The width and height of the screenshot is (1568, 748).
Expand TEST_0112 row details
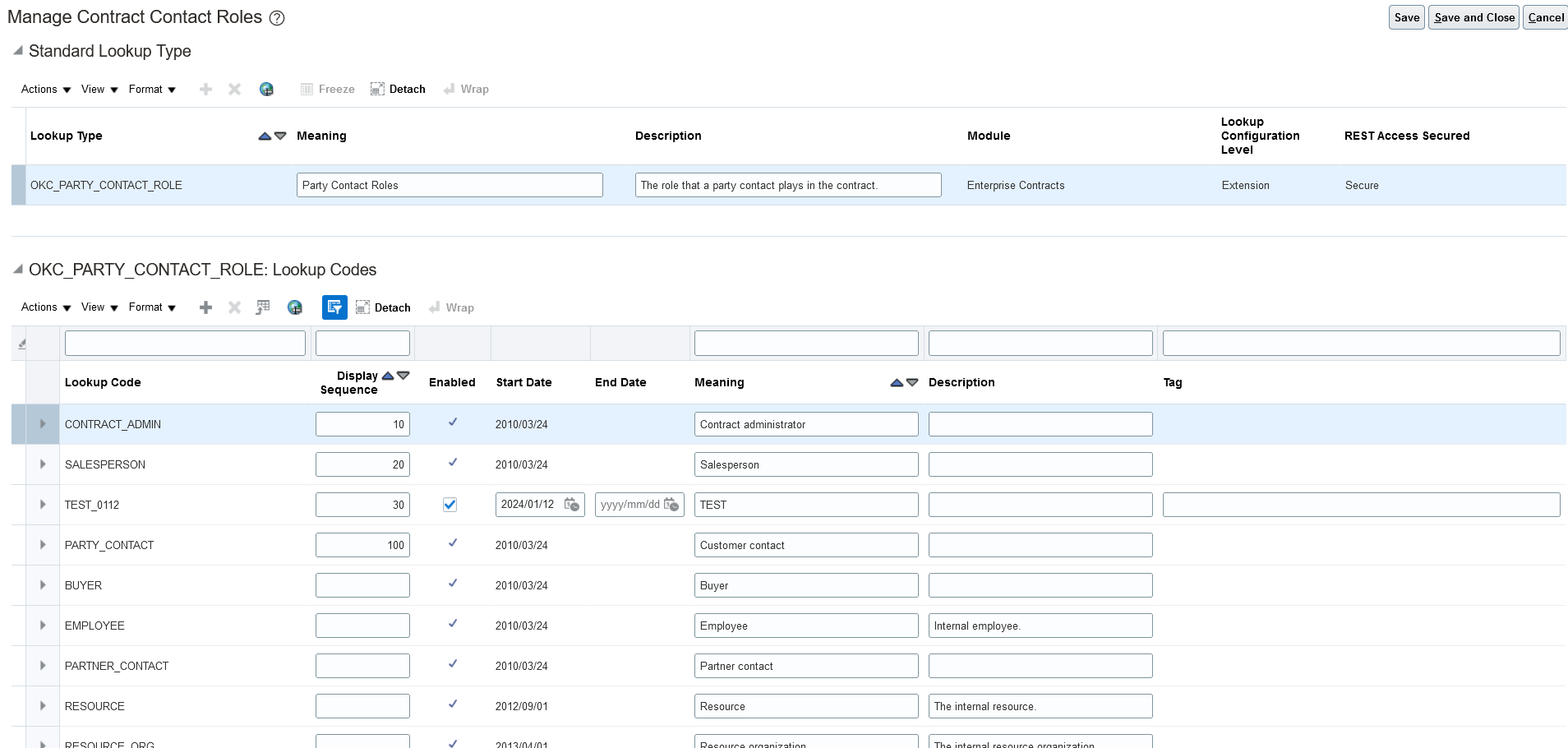coord(43,505)
